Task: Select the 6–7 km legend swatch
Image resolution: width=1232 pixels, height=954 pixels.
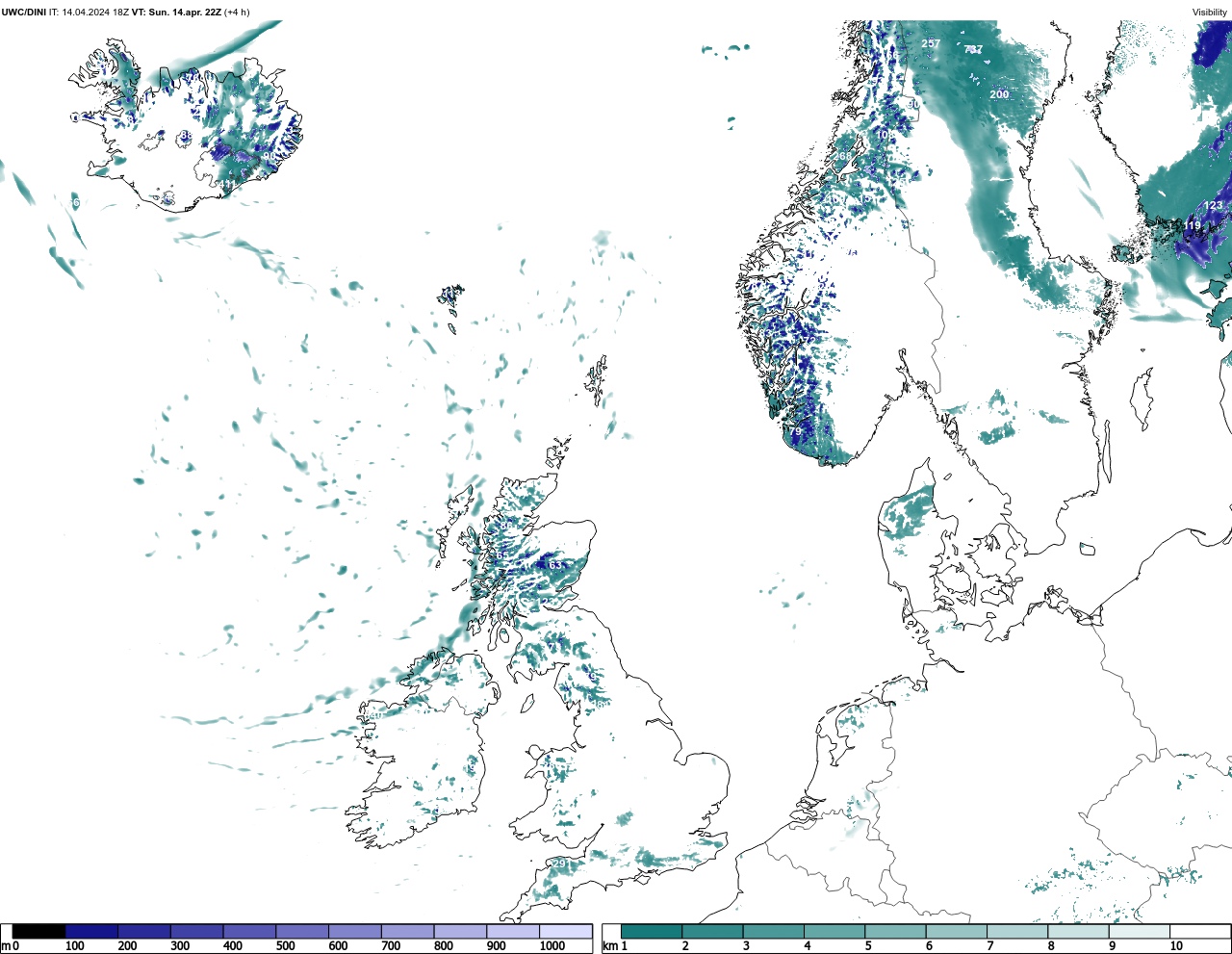Action: click(957, 931)
